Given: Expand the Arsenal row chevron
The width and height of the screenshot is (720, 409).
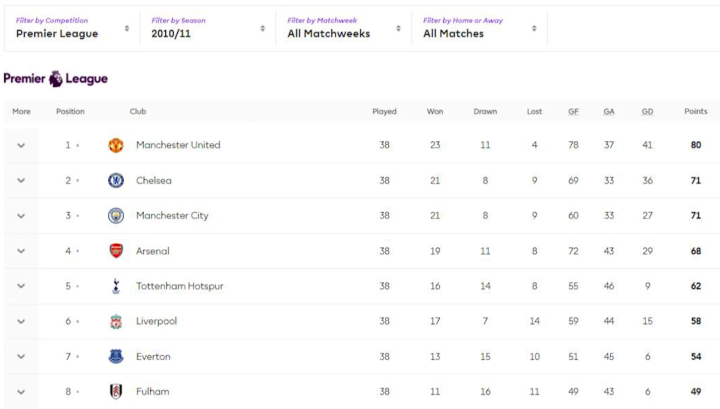Looking at the screenshot, I should point(21,251).
